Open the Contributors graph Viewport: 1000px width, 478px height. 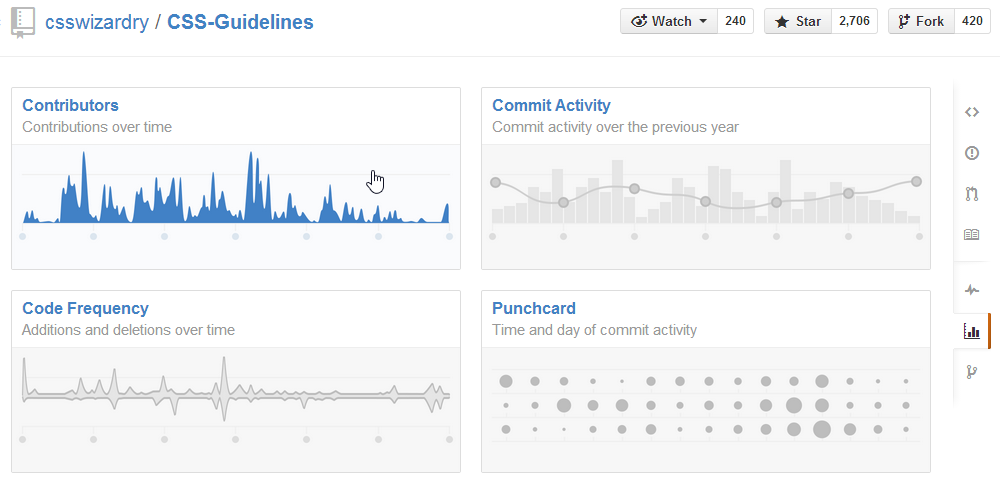coord(70,105)
